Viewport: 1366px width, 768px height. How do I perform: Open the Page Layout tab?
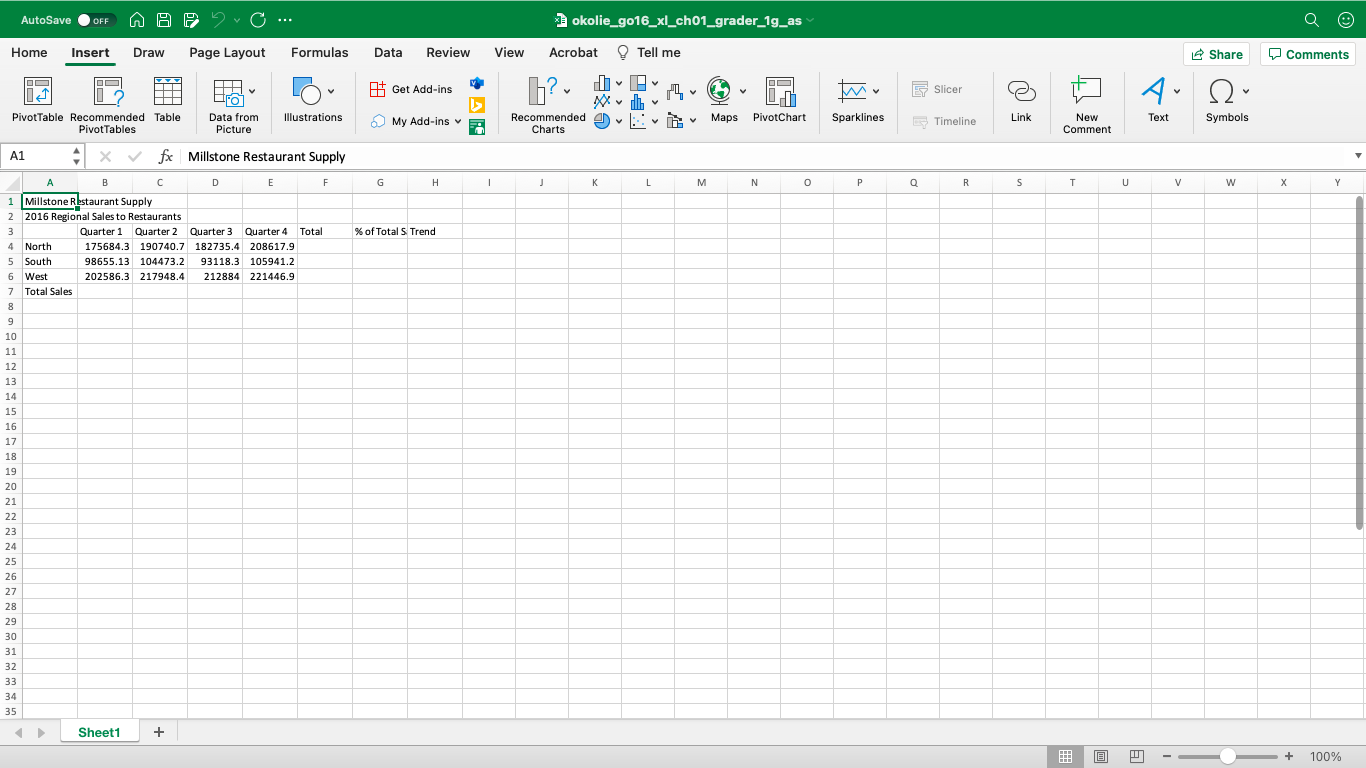click(x=228, y=53)
